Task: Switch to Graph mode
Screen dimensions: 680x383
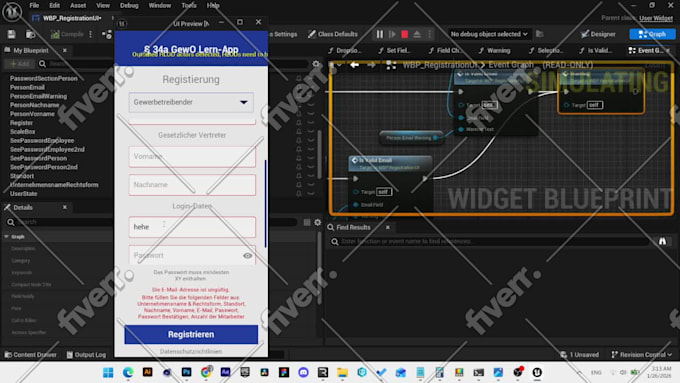Action: [x=652, y=34]
